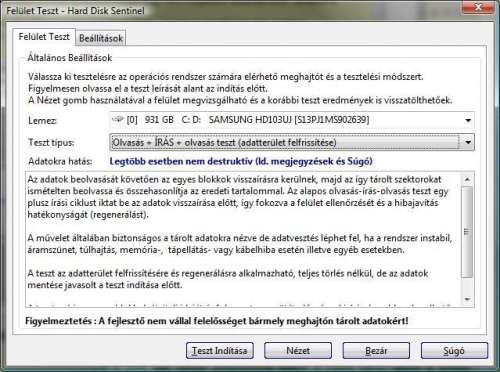Click the description box scrollbar thumb
Viewport: 500px width, 372px height.
click(467, 232)
